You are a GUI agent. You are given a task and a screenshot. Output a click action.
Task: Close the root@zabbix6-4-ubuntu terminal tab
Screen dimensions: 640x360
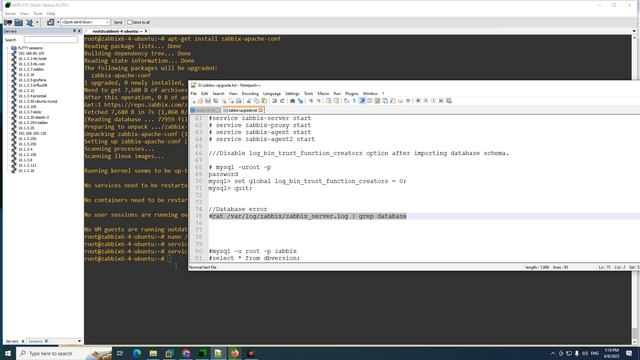pos(146,31)
